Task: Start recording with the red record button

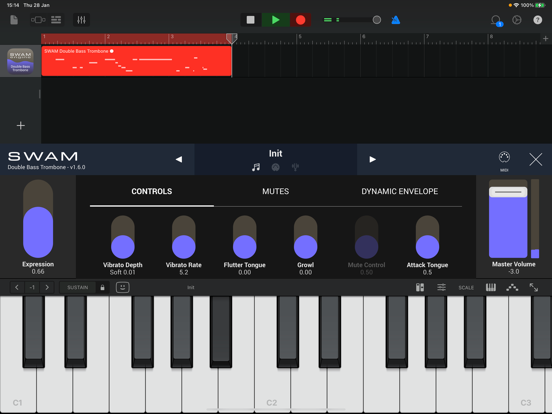Action: click(300, 20)
